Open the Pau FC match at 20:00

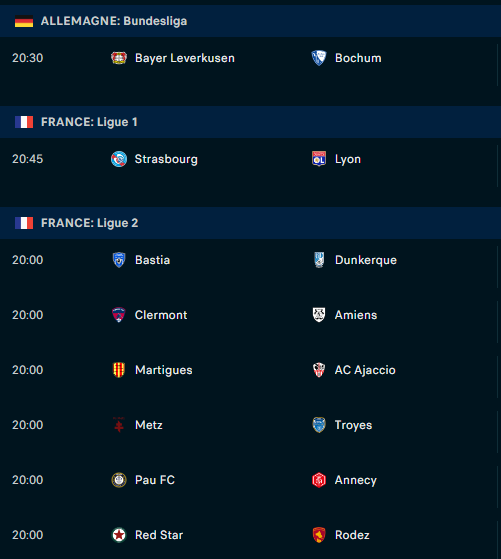pos(250,480)
